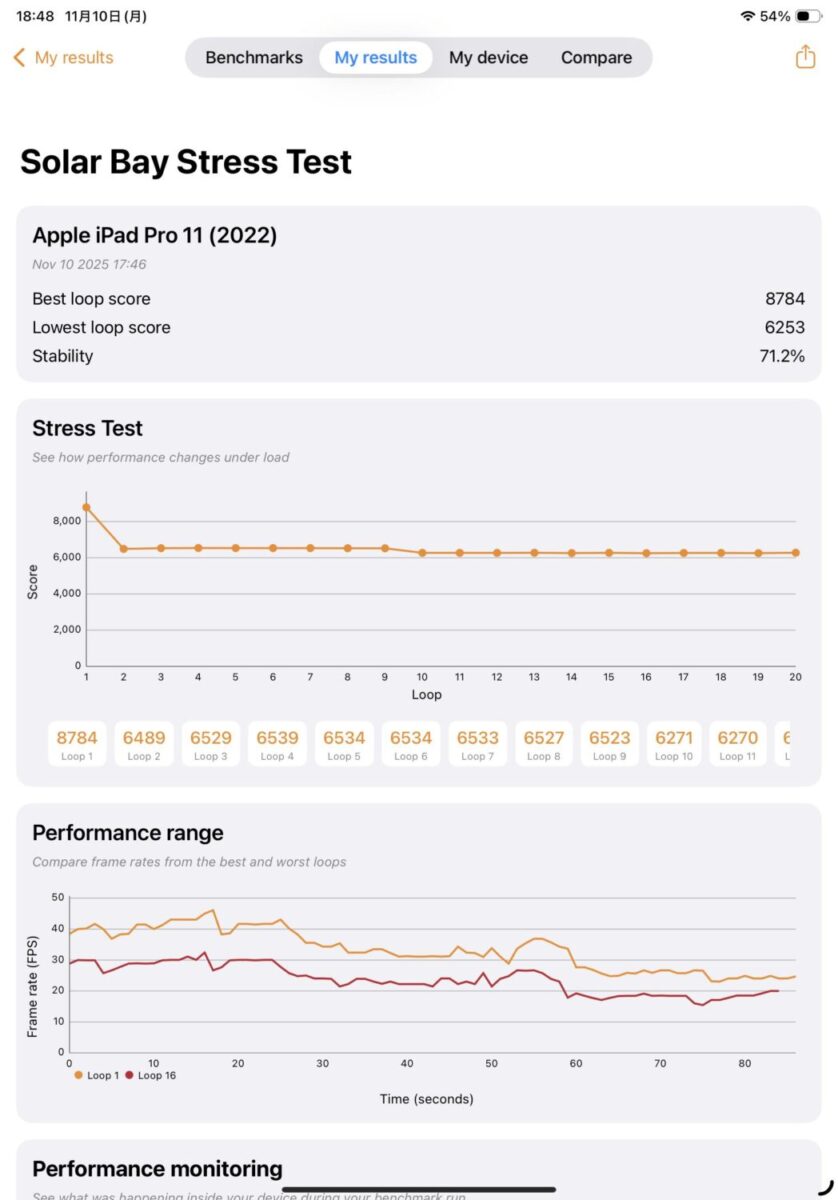Viewport: 838px width, 1200px height.
Task: Select the Loop 1 score card 8784
Action: pyautogui.click(x=77, y=744)
